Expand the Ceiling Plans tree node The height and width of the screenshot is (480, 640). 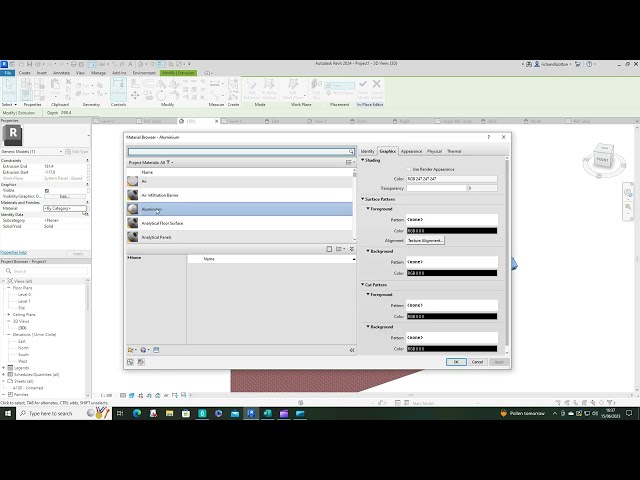pyautogui.click(x=9, y=315)
